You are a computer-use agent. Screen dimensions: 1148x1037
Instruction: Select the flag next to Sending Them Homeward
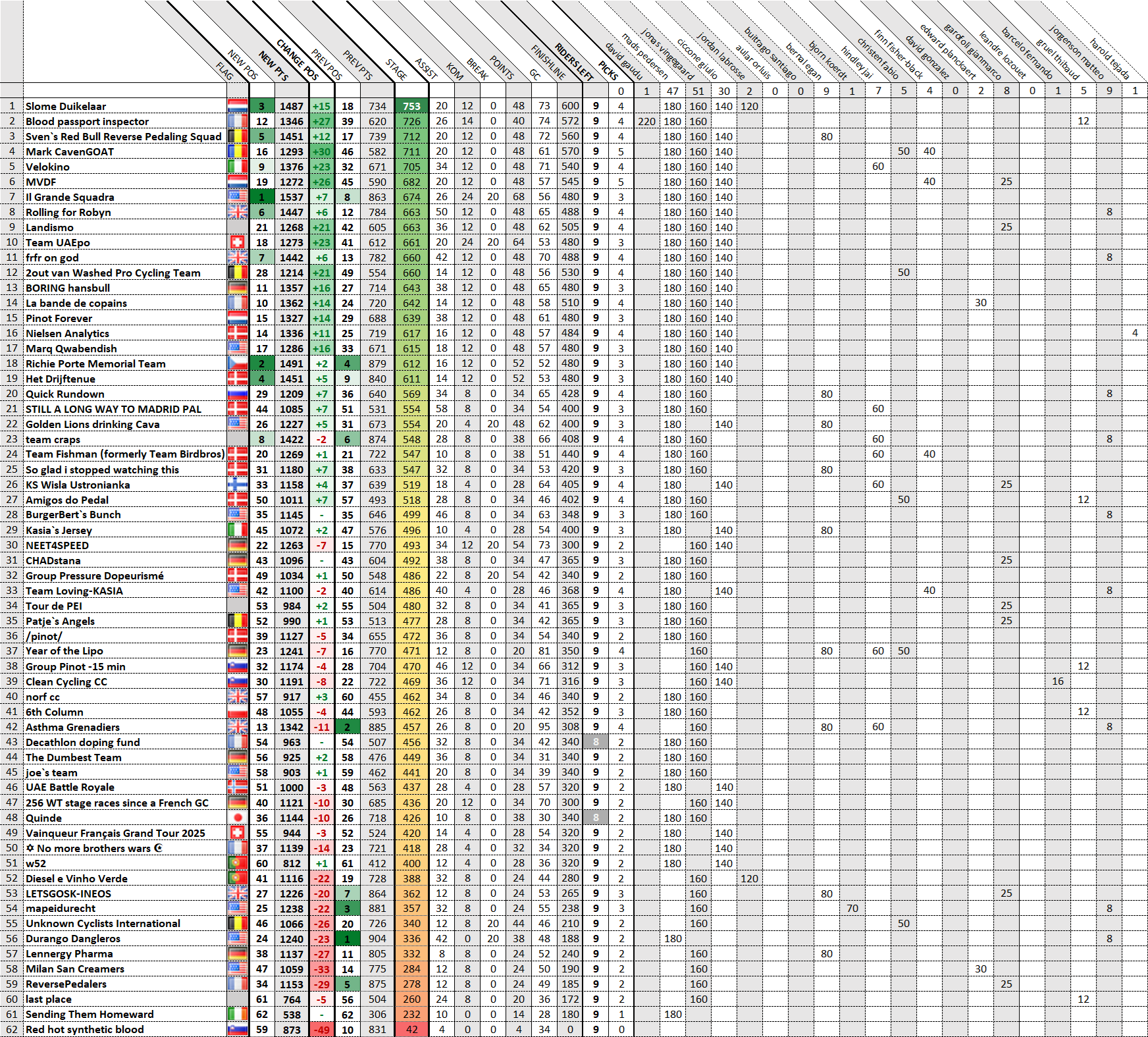pyautogui.click(x=238, y=1015)
